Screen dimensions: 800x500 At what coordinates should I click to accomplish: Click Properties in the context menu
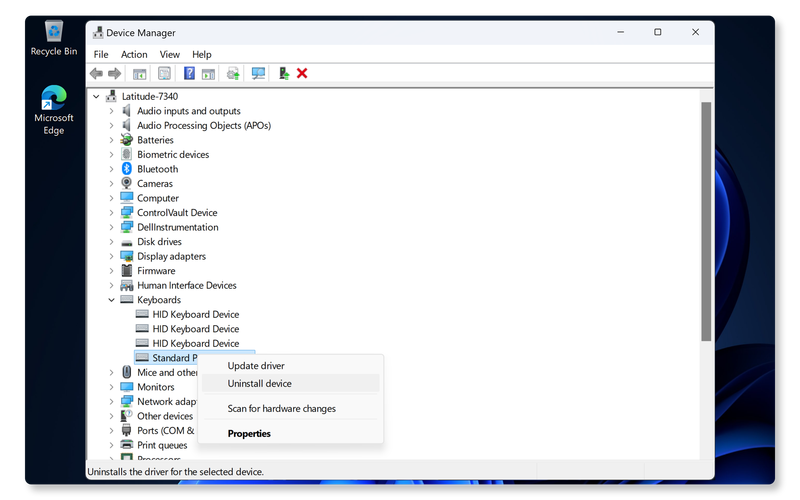[x=249, y=434]
